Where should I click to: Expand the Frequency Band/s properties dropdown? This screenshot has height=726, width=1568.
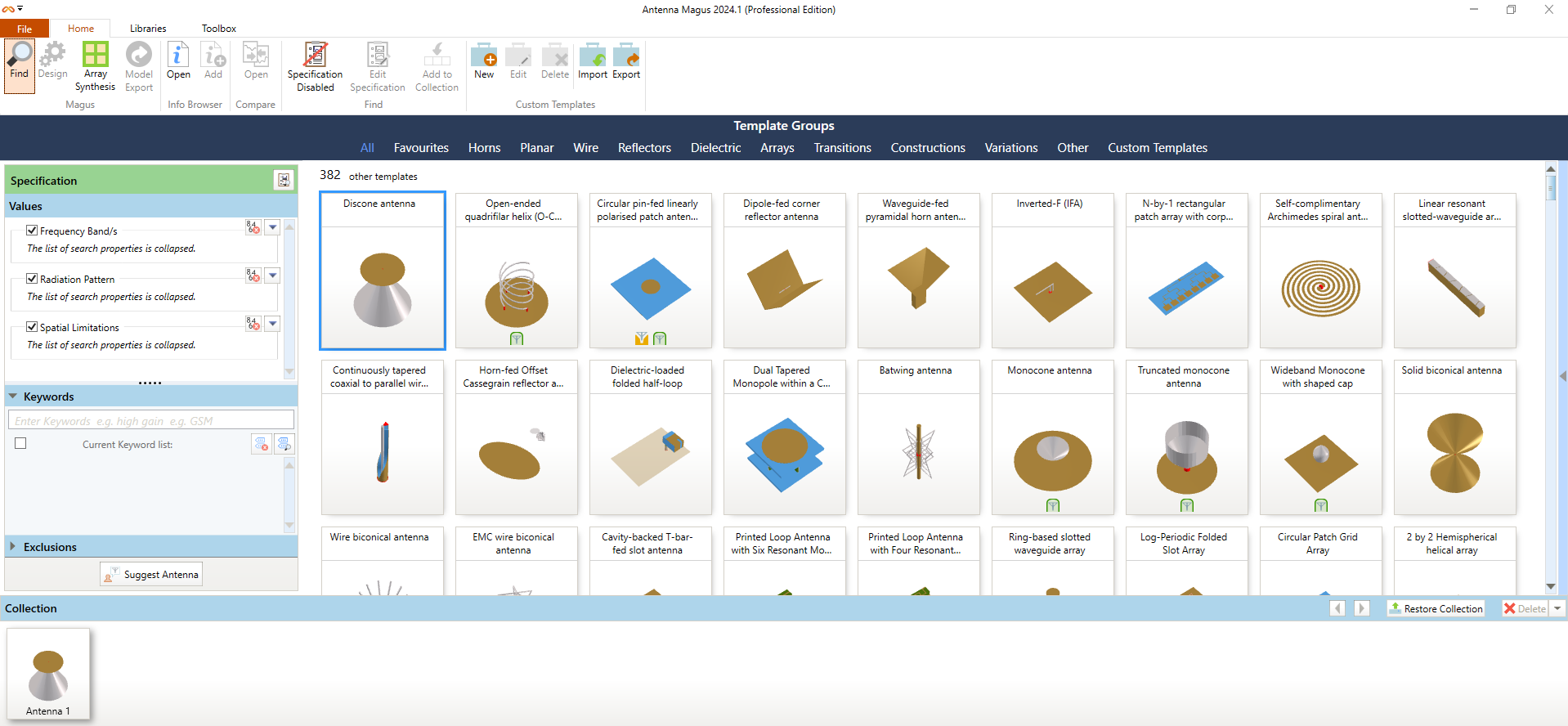[x=273, y=227]
